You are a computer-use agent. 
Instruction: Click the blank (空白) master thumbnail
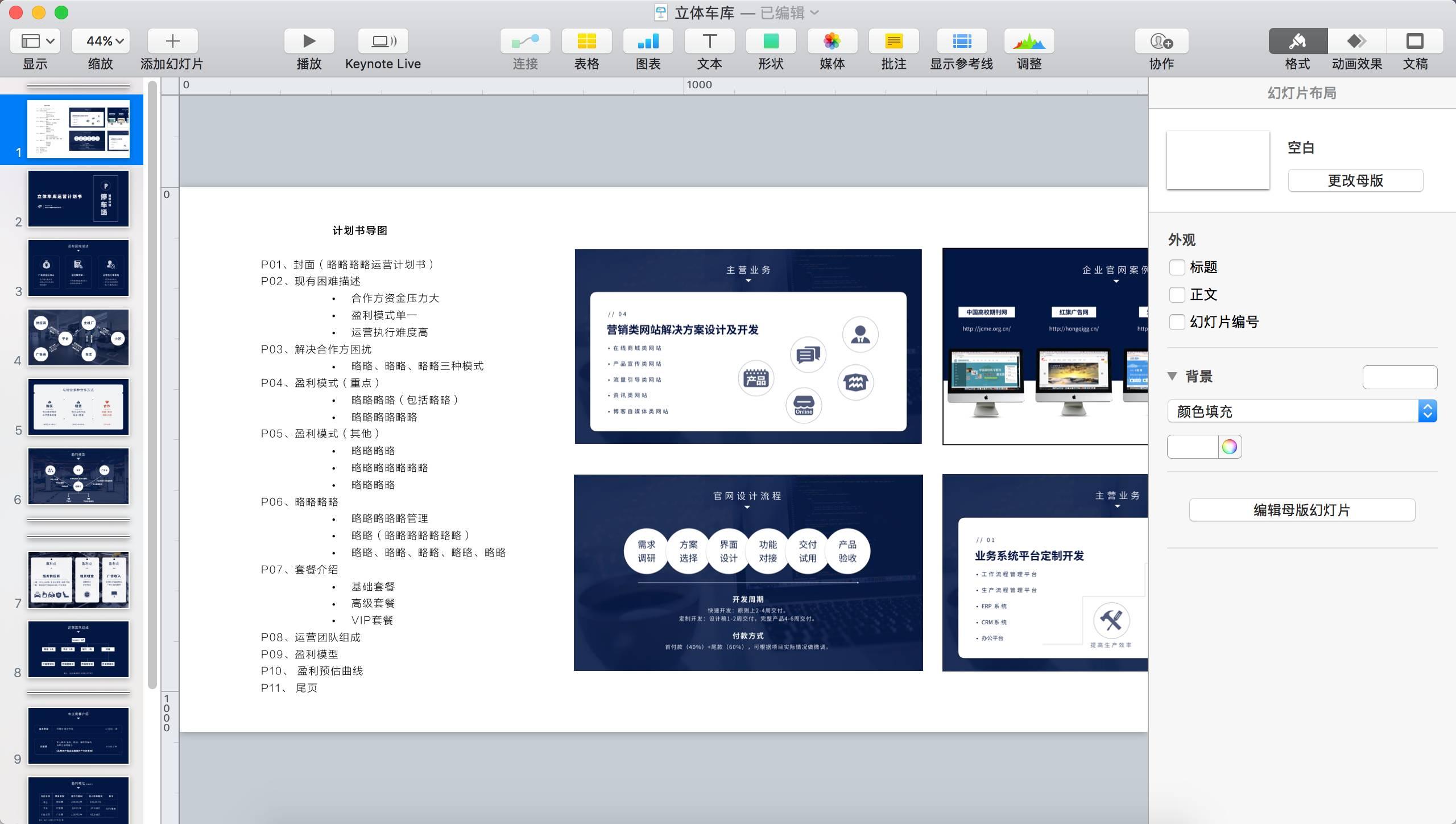(x=1218, y=160)
